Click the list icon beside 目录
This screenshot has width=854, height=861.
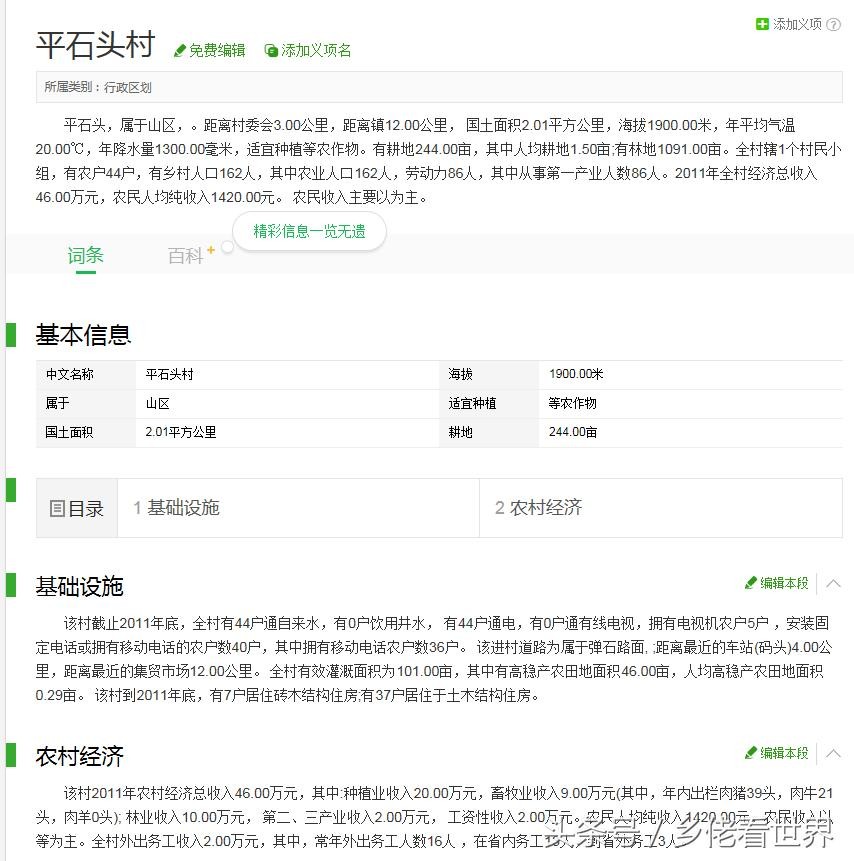click(58, 509)
